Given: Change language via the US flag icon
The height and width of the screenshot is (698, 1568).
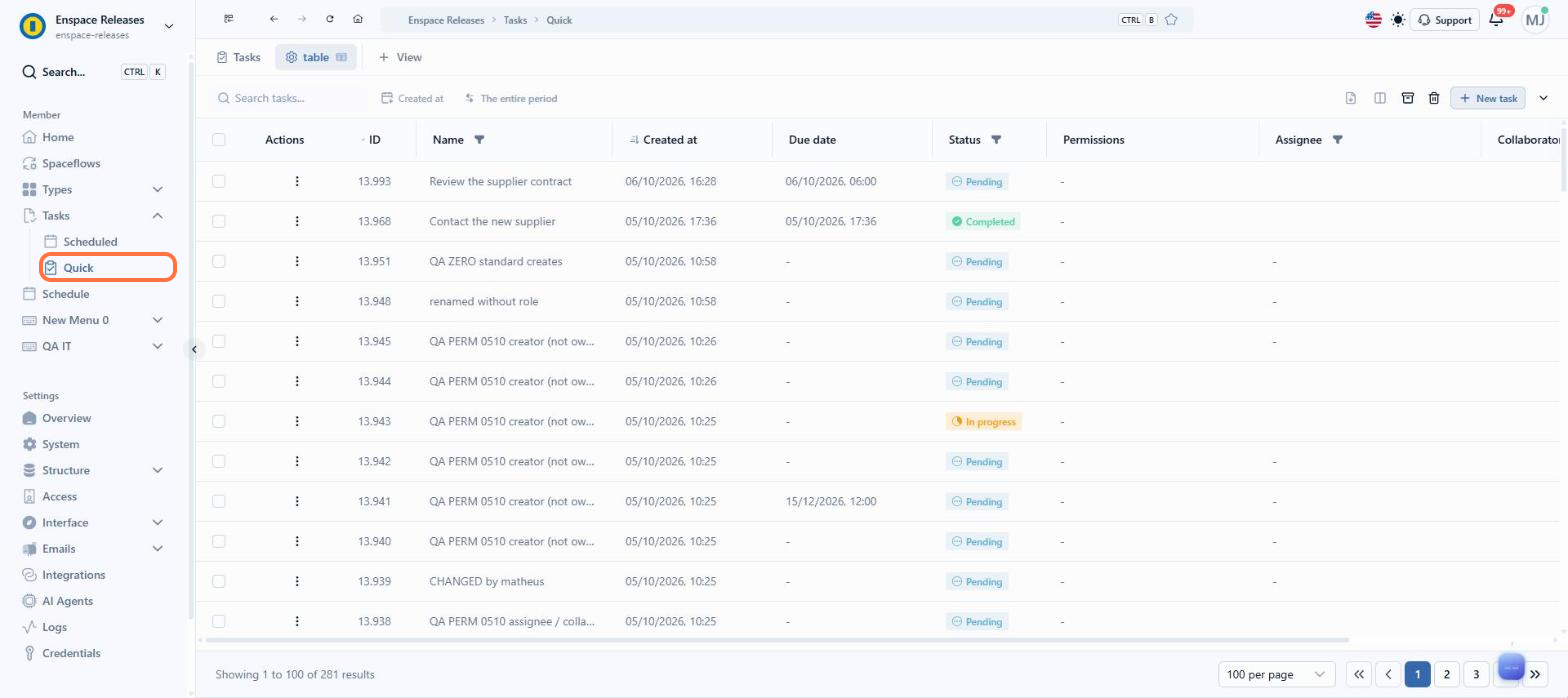Looking at the screenshot, I should click(1373, 20).
